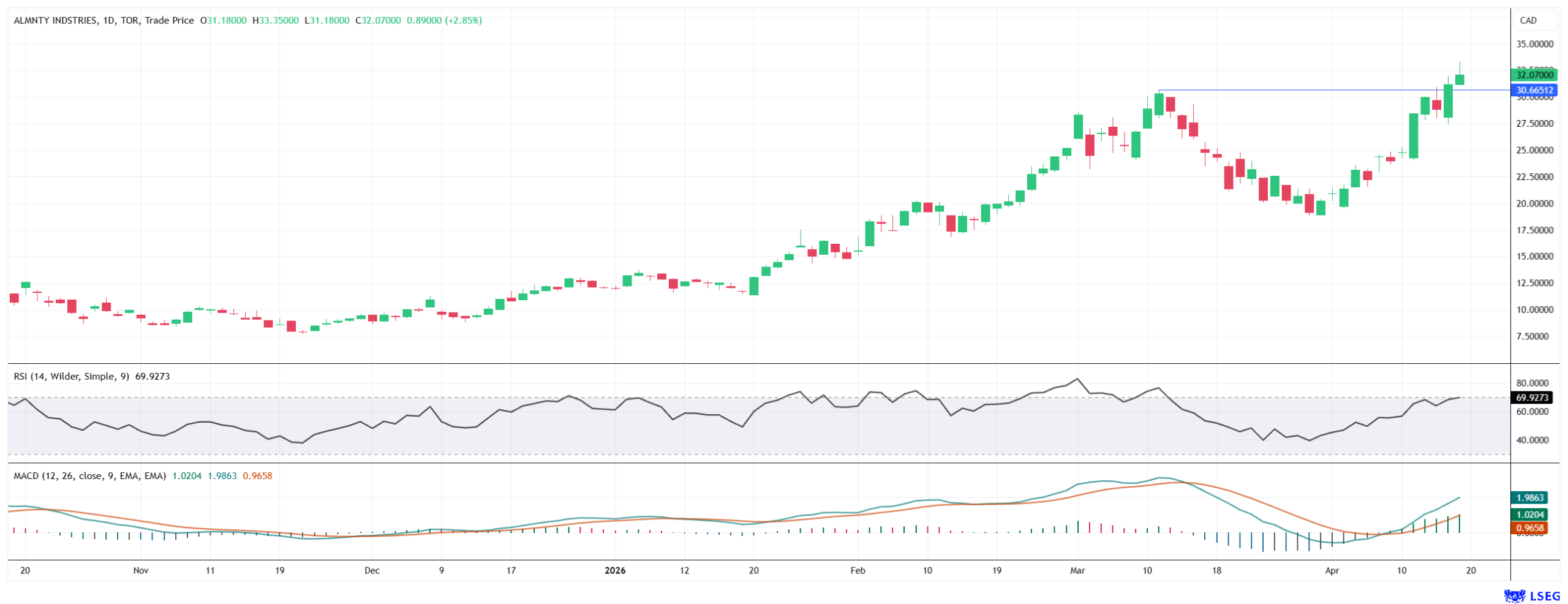The width and height of the screenshot is (1568, 604).
Task: Click the ALMNTY INDSTRIES symbol title
Action: [55, 20]
